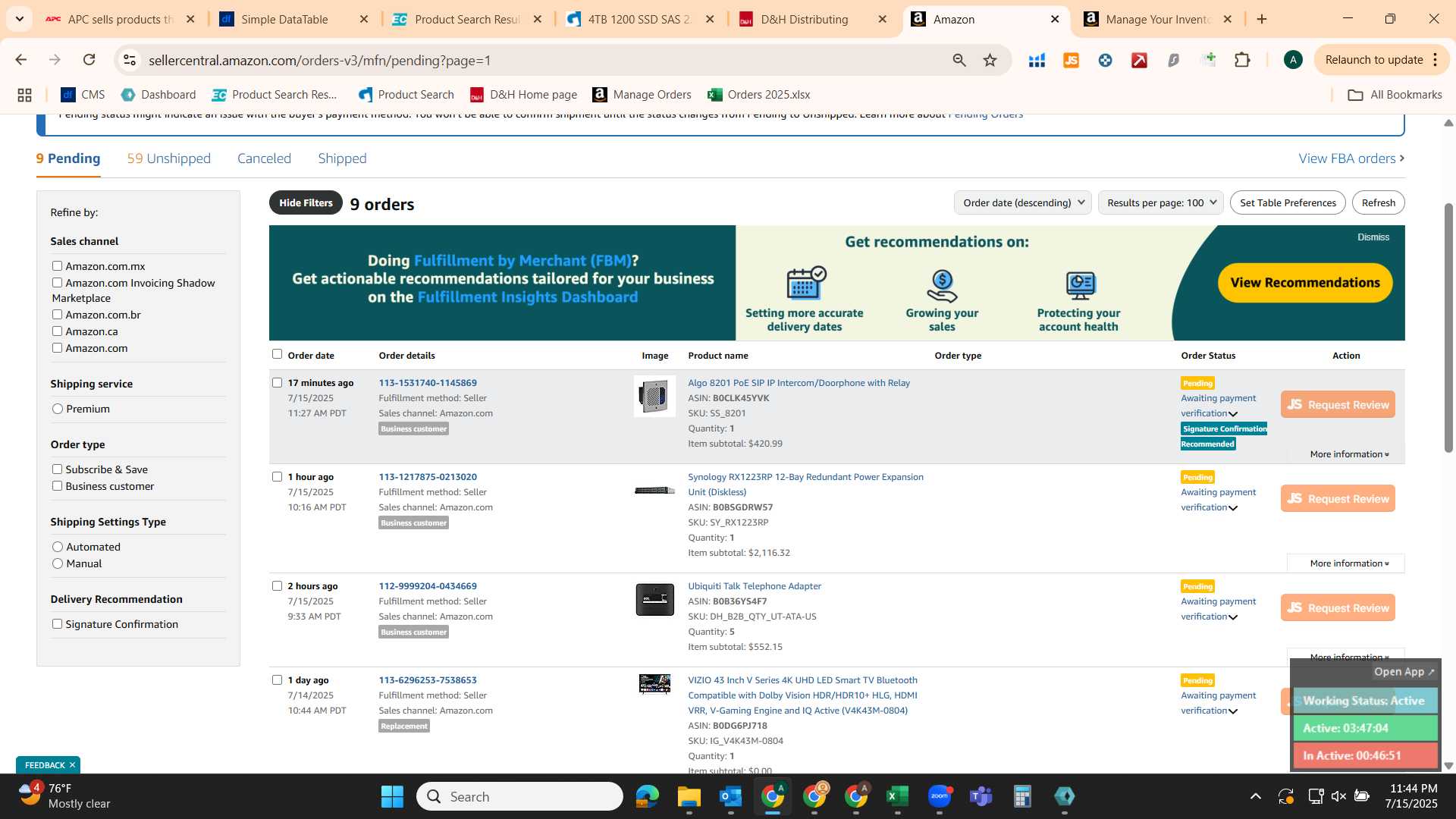Go back to the previous page
The height and width of the screenshot is (819, 1456).
pyautogui.click(x=21, y=60)
